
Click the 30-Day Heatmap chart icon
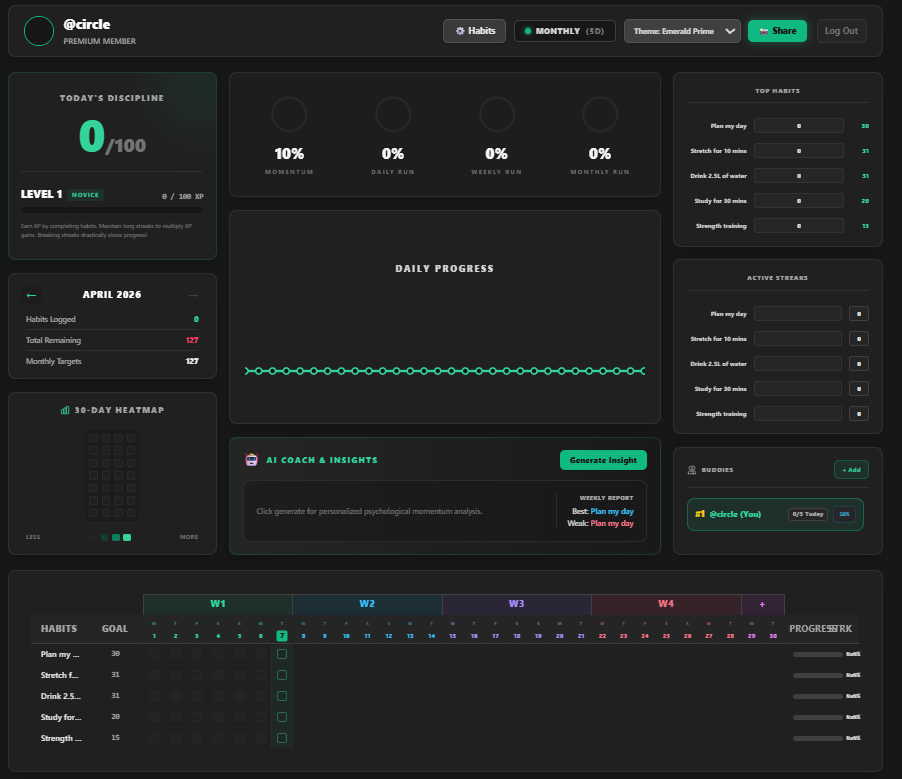pos(65,410)
